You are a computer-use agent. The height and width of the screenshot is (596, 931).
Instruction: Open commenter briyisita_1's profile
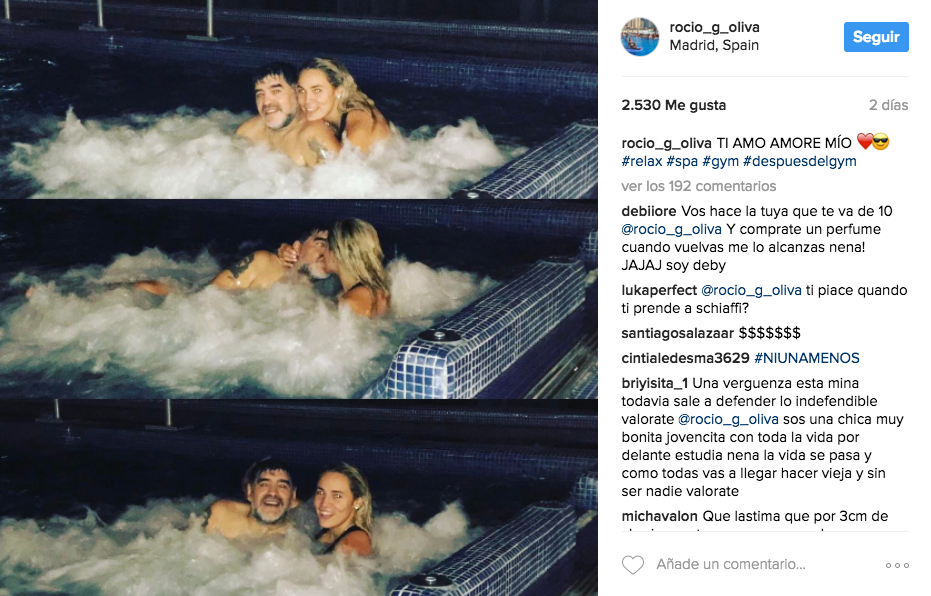pos(654,383)
